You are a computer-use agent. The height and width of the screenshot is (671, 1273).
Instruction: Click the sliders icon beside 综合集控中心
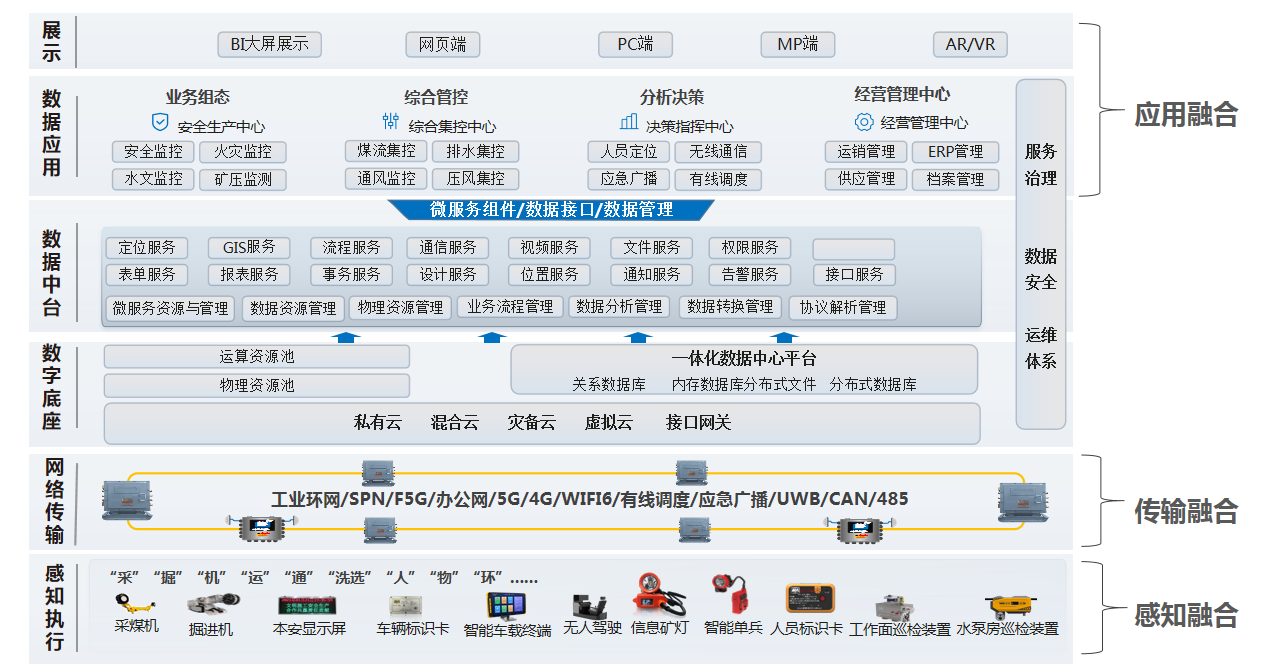[390, 122]
